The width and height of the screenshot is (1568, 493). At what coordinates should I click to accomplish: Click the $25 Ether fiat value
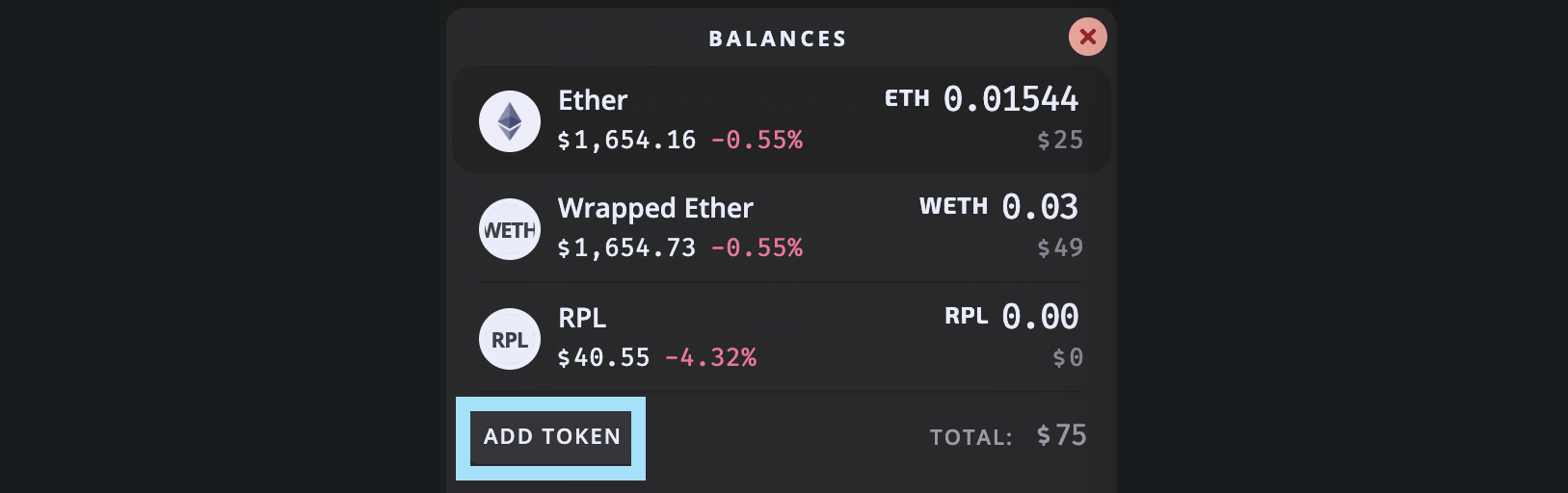1060,141
